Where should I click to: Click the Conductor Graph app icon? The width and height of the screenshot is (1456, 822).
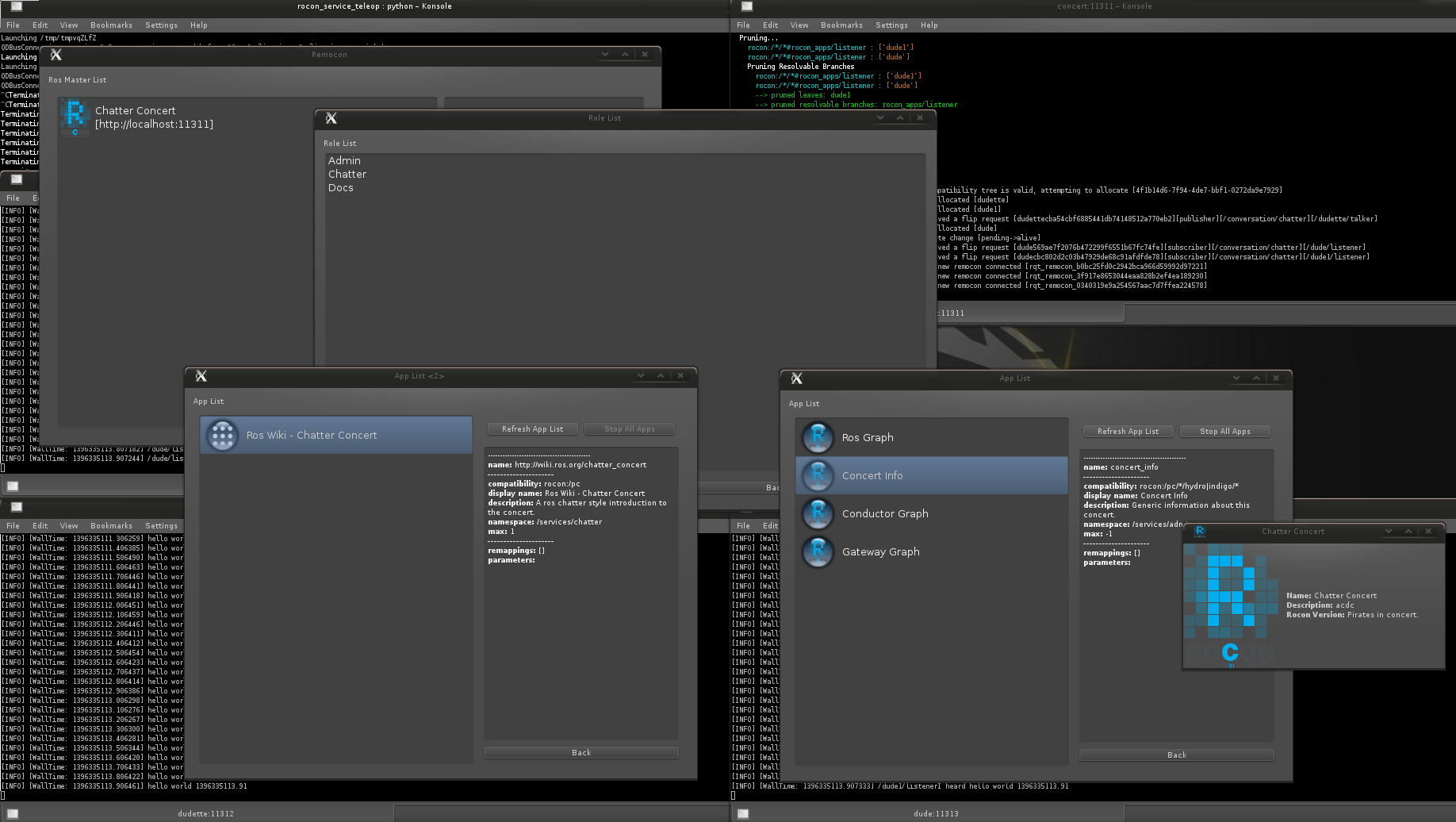[818, 513]
